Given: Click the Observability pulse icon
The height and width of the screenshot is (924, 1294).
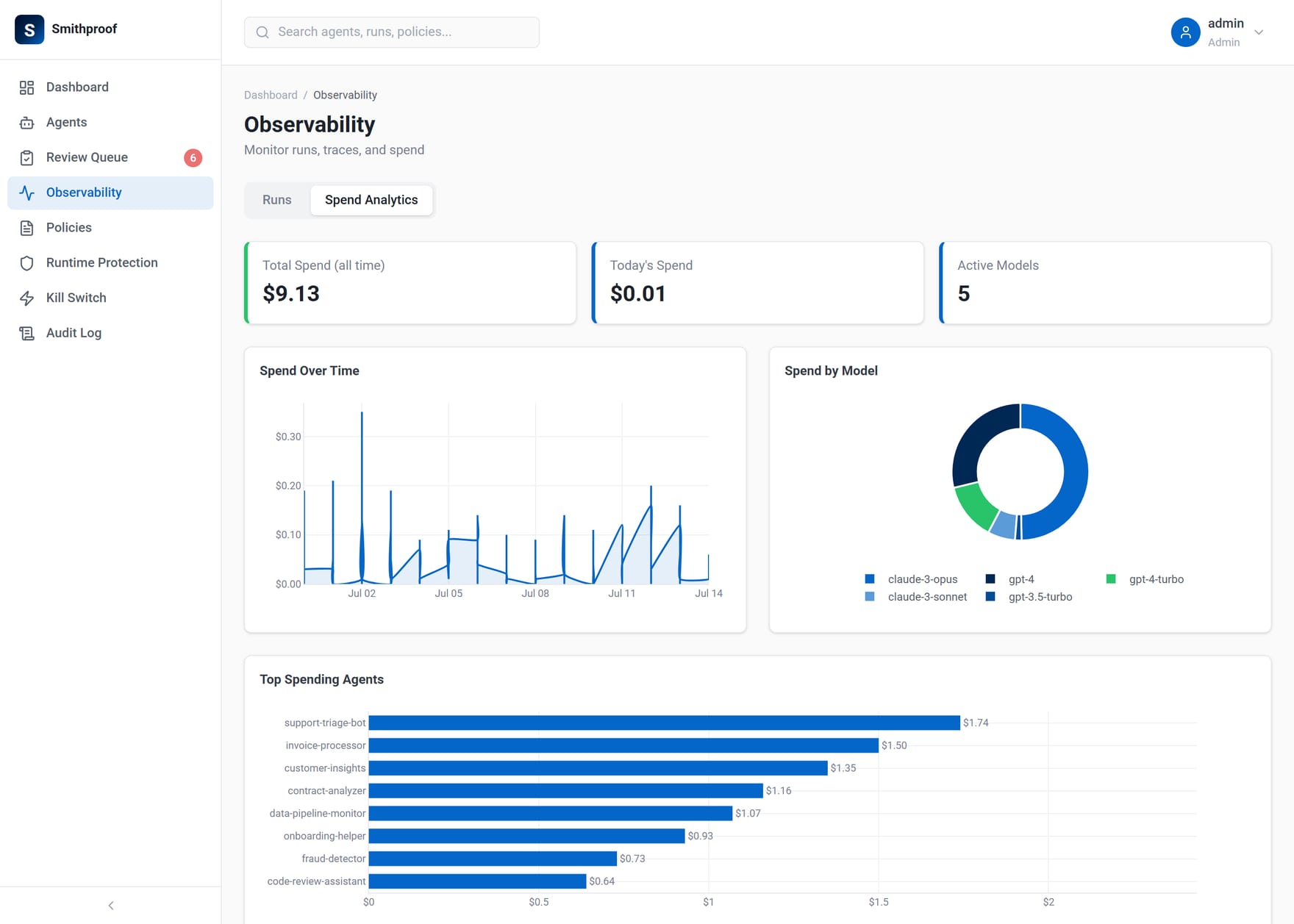Looking at the screenshot, I should pyautogui.click(x=27, y=193).
